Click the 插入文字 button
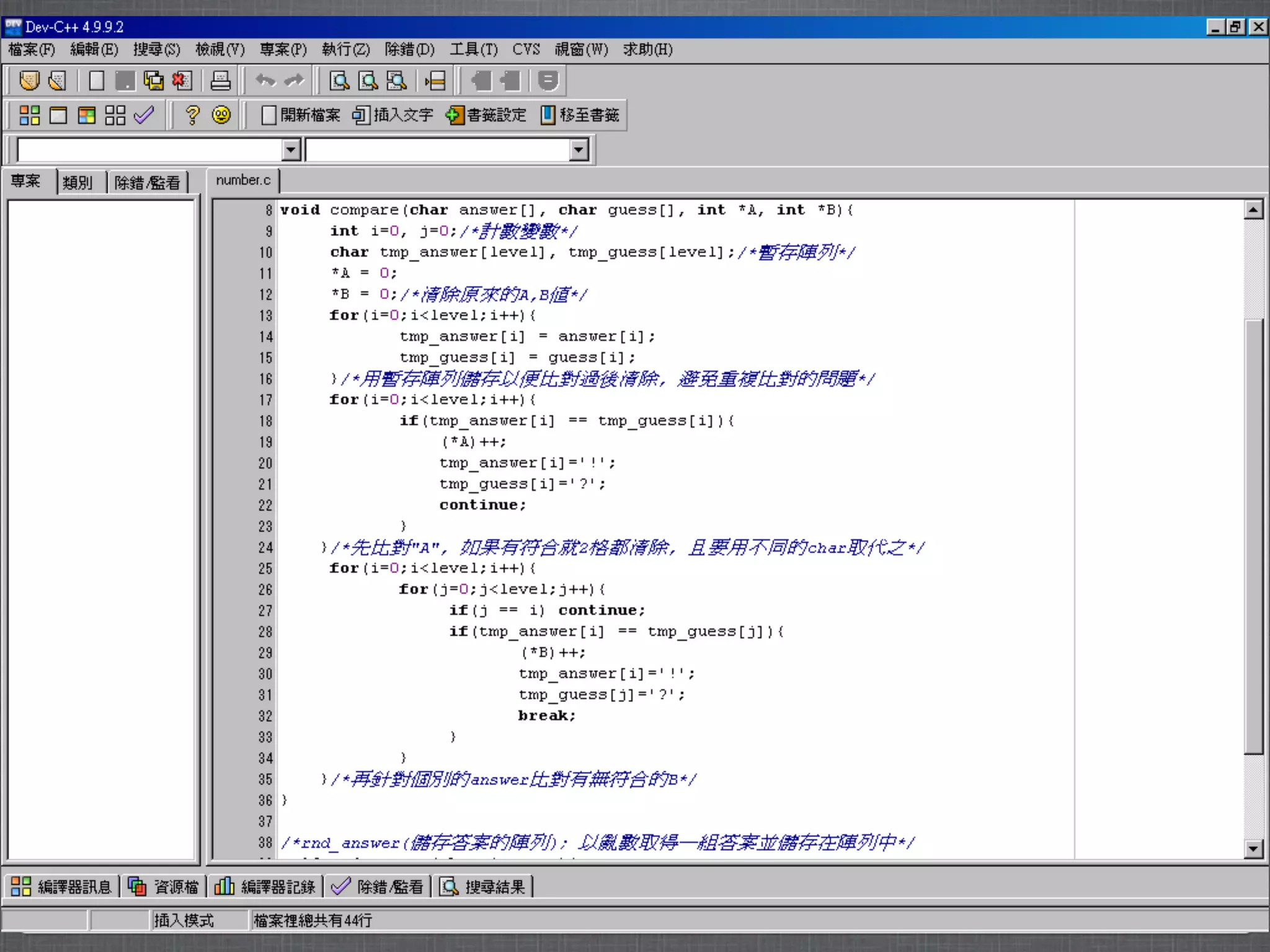The height and width of the screenshot is (952, 1270). coord(393,115)
